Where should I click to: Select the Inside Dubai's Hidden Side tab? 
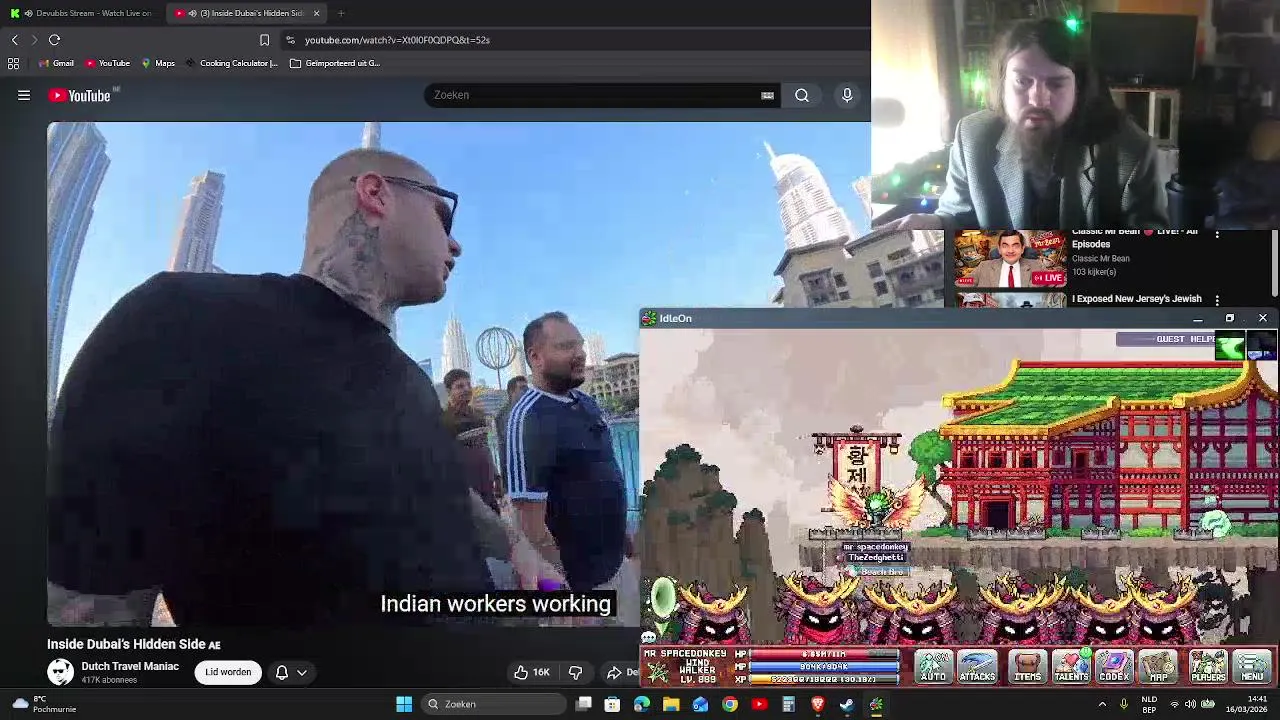[245, 13]
